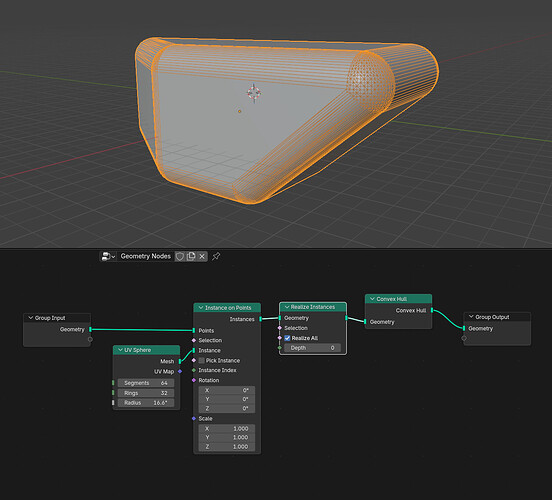Click the Points input socket
The width and height of the screenshot is (552, 500).
pyautogui.click(x=194, y=330)
